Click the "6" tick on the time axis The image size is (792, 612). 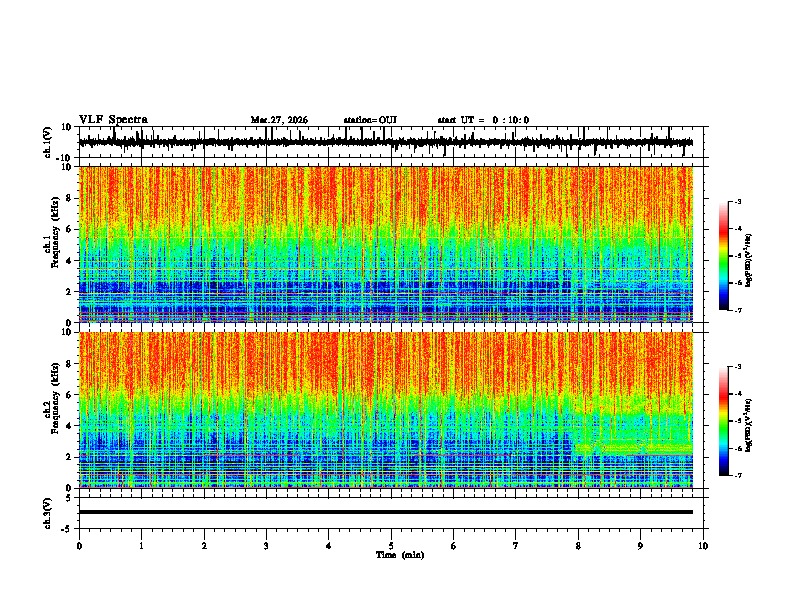tap(454, 546)
